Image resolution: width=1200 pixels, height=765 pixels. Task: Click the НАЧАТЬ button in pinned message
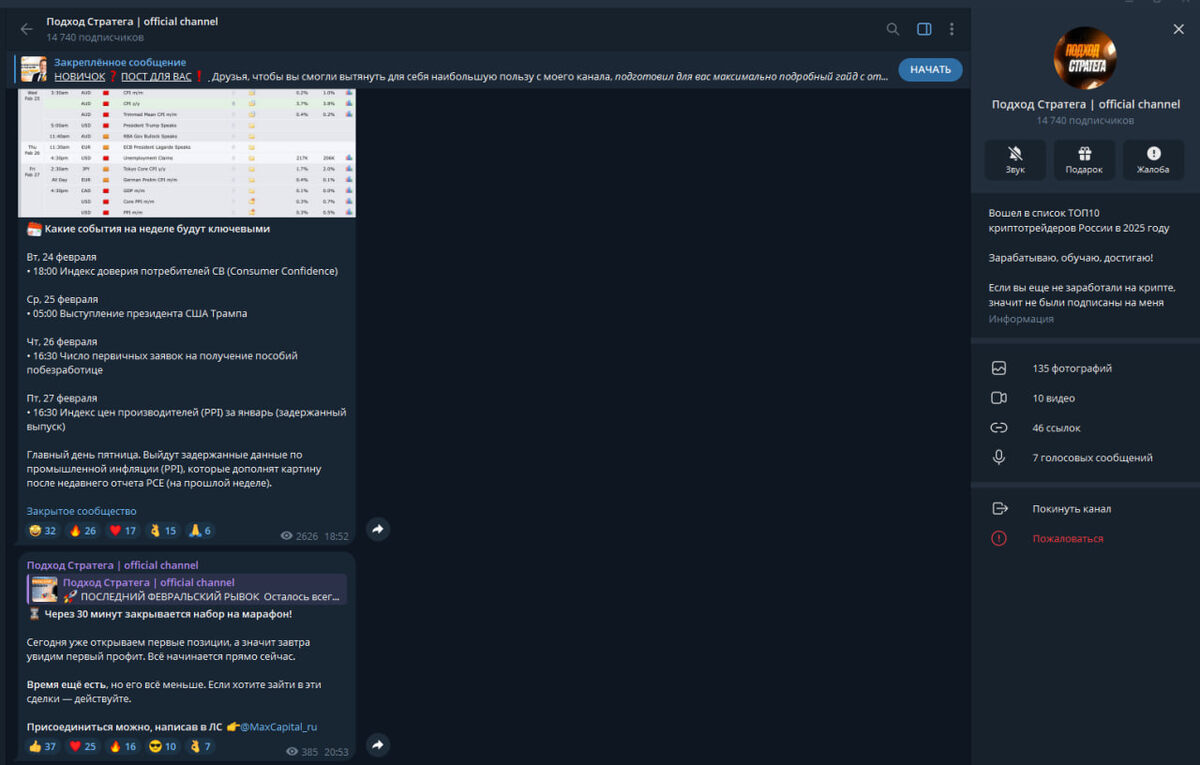click(930, 70)
